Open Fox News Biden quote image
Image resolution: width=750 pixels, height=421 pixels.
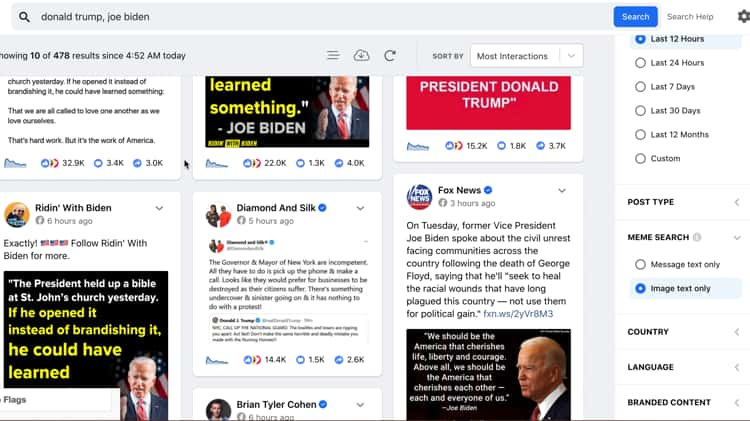[x=488, y=375]
